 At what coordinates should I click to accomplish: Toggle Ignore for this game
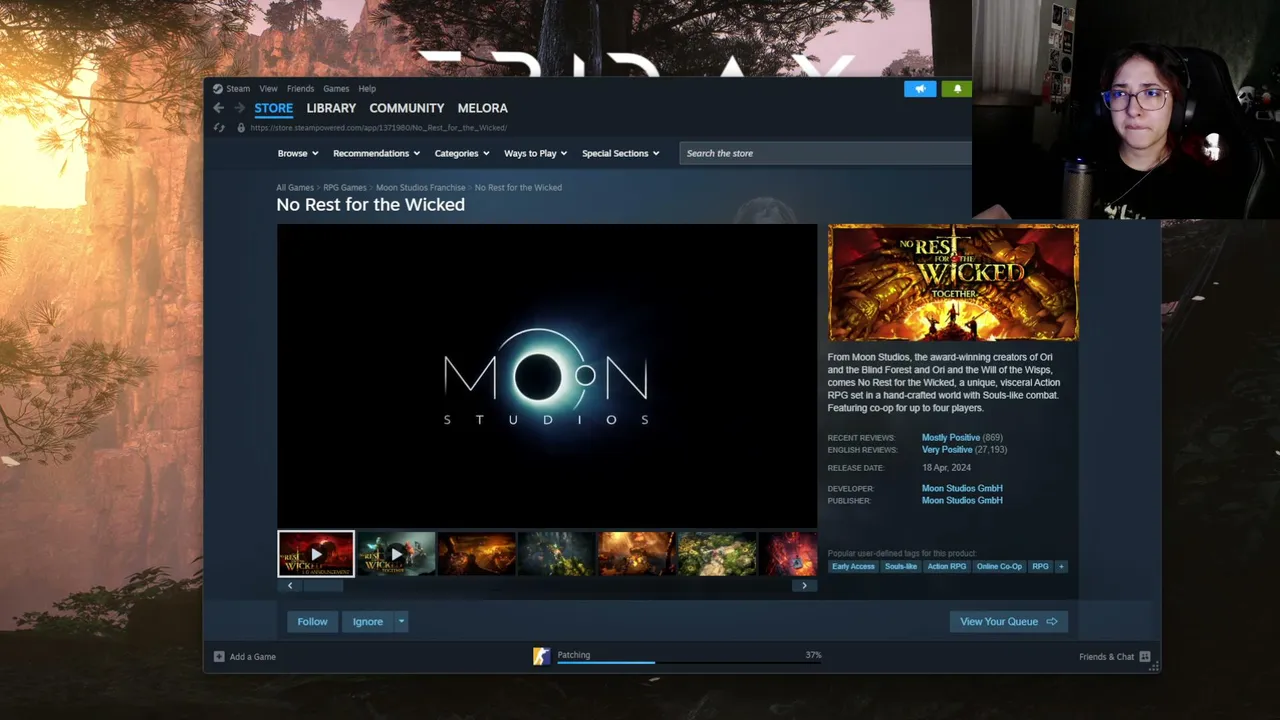(368, 622)
